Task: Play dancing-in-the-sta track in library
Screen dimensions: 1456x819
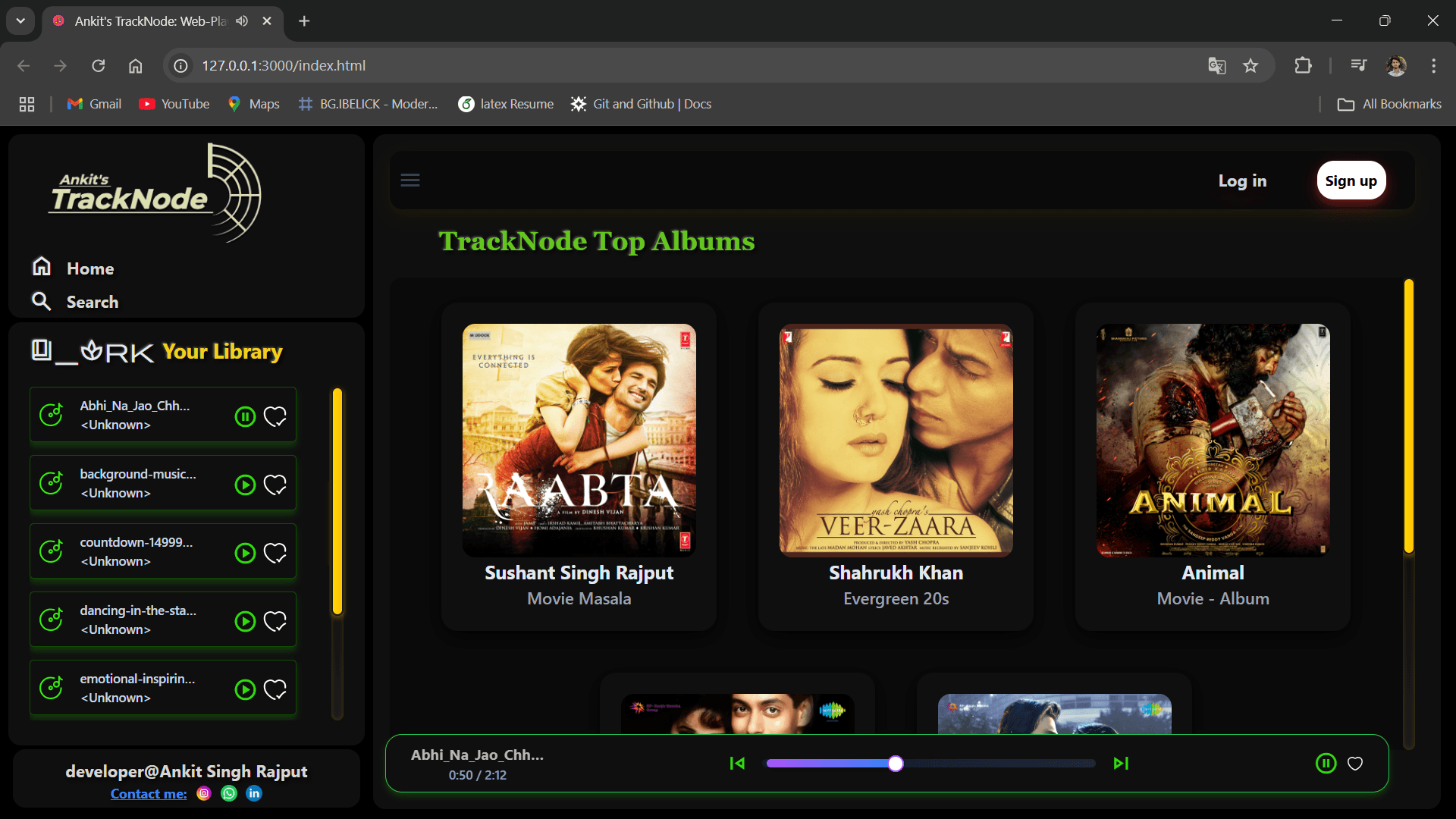Action: (245, 621)
